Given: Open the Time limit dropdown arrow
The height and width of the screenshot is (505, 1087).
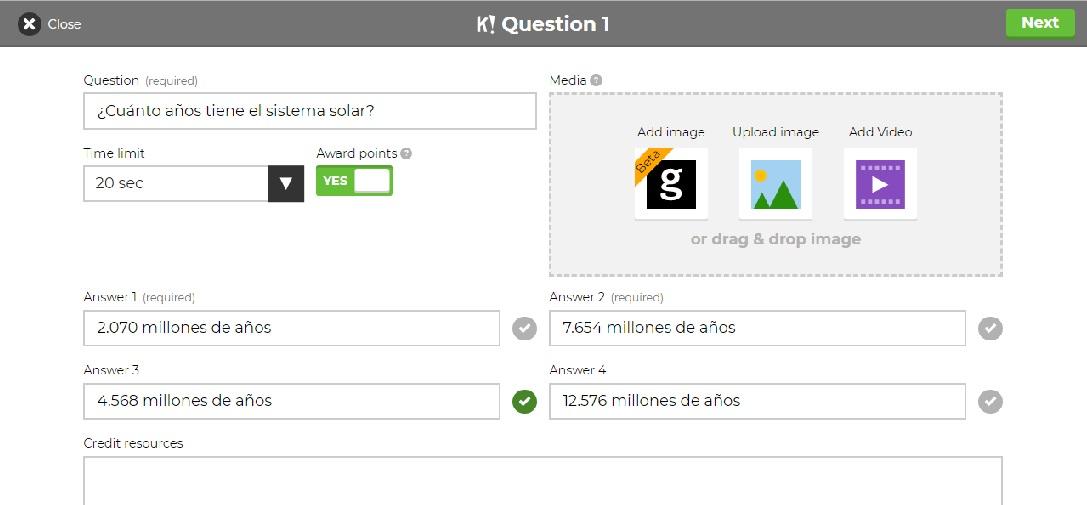Looking at the screenshot, I should 286,184.
